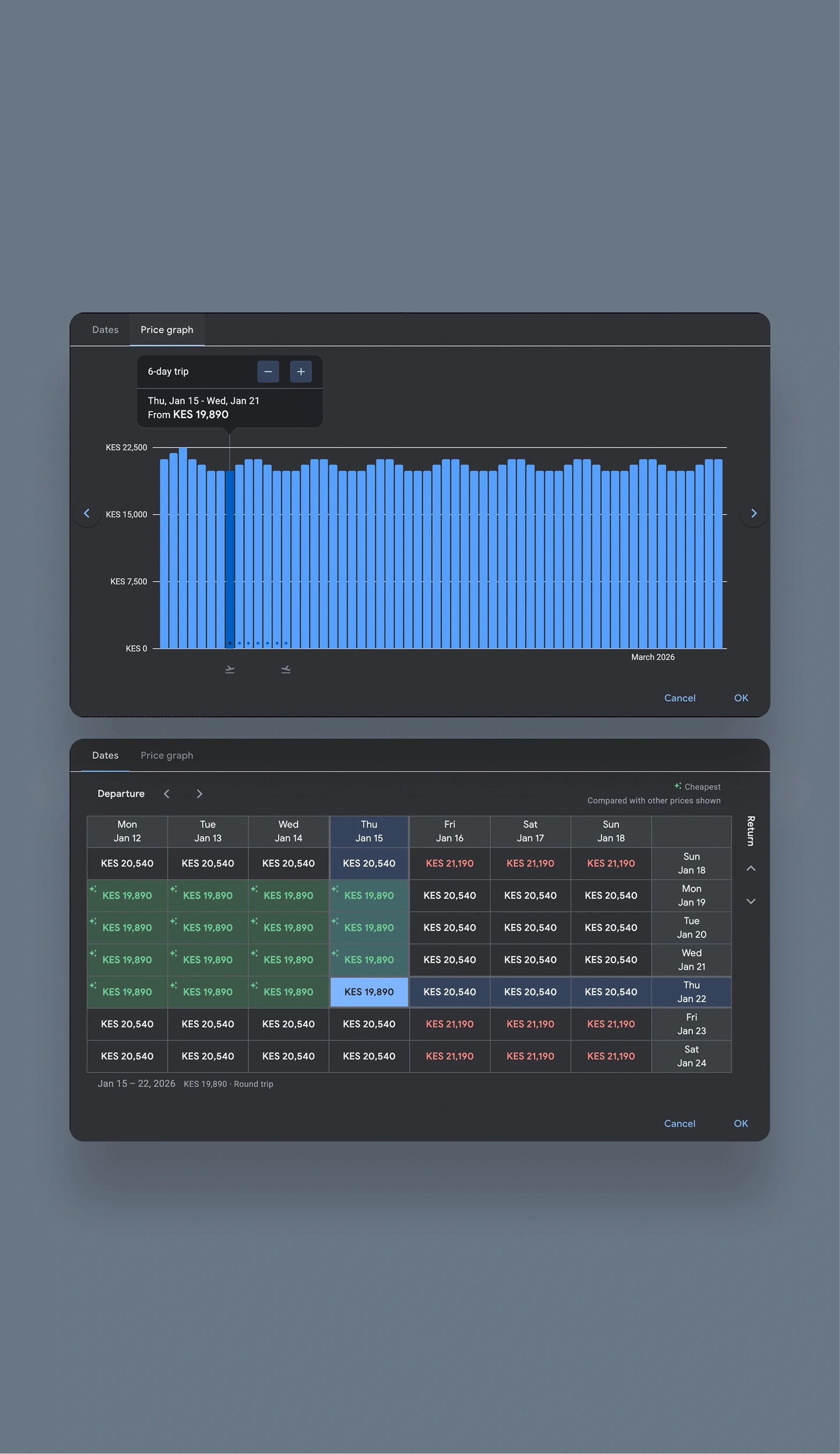This screenshot has height=1454, width=840.
Task: Click the plus icon to extend the trip
Action: coord(300,371)
